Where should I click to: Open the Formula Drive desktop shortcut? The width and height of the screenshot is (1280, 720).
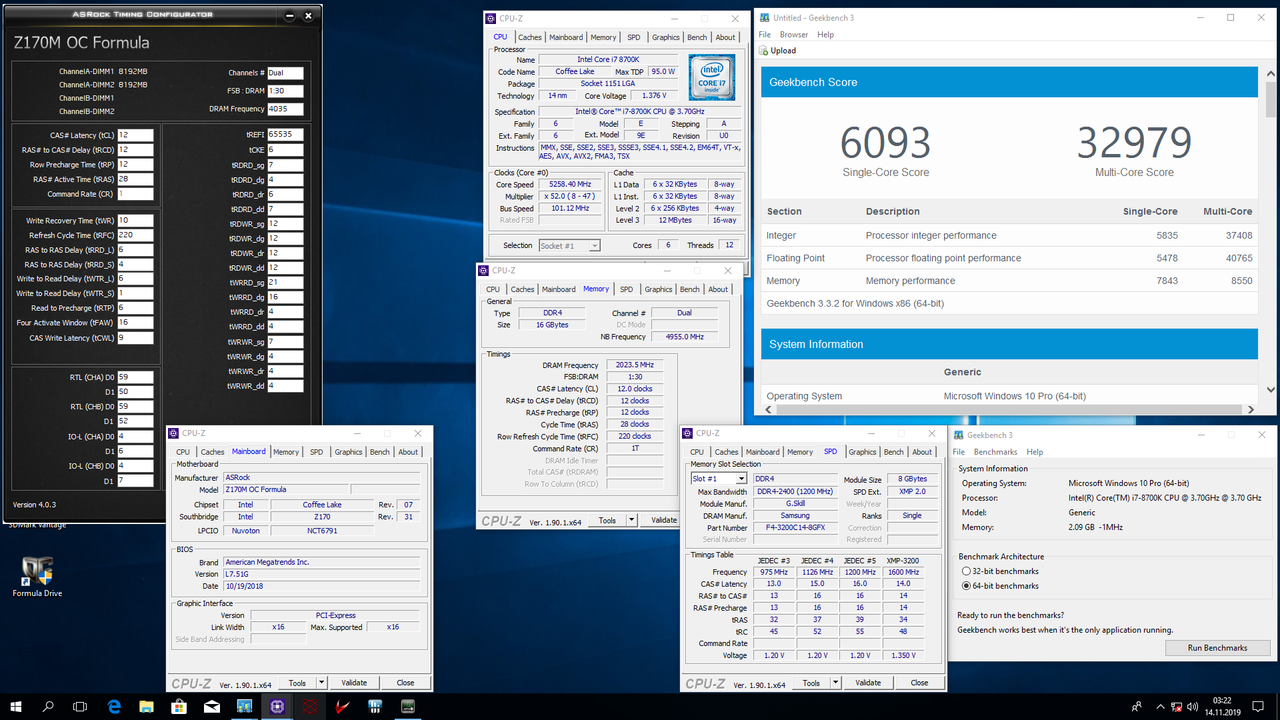click(x=37, y=577)
